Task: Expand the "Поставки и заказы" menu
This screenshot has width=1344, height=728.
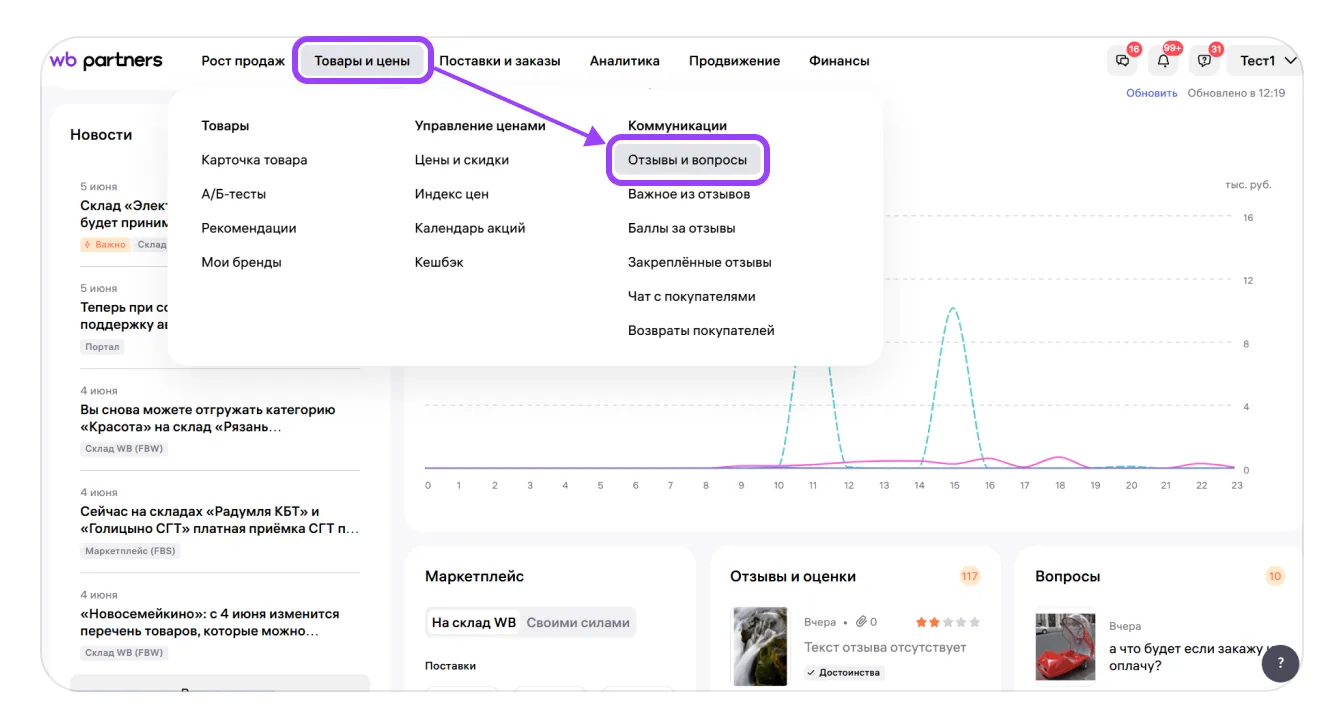Action: pyautogui.click(x=499, y=61)
